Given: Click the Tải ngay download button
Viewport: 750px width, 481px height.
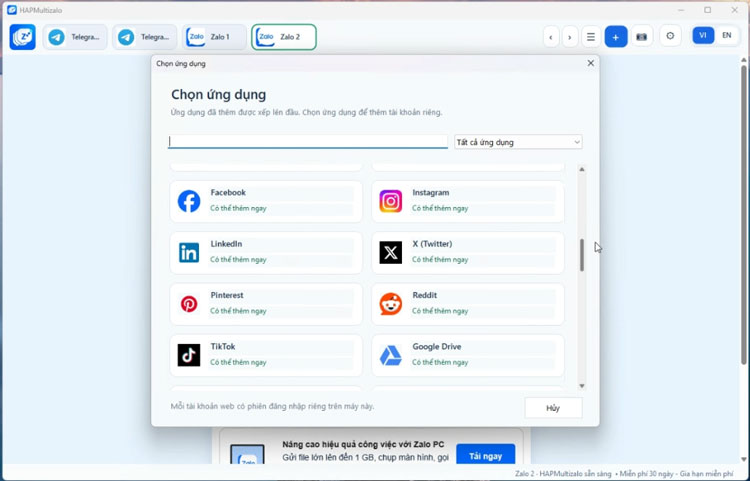Looking at the screenshot, I should point(485,456).
